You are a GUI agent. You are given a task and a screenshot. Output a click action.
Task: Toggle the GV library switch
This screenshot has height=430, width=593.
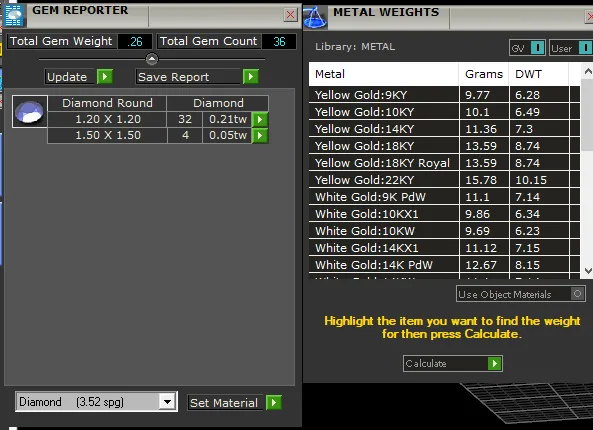tap(537, 48)
